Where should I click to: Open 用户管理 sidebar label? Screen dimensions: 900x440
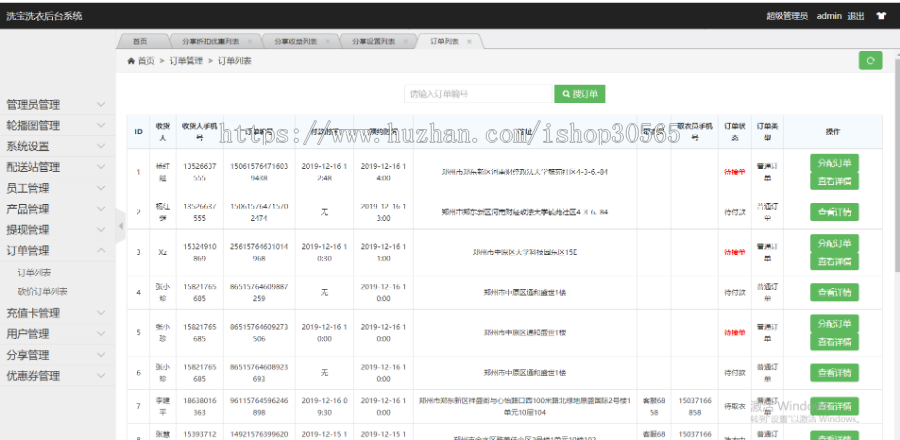point(28,334)
